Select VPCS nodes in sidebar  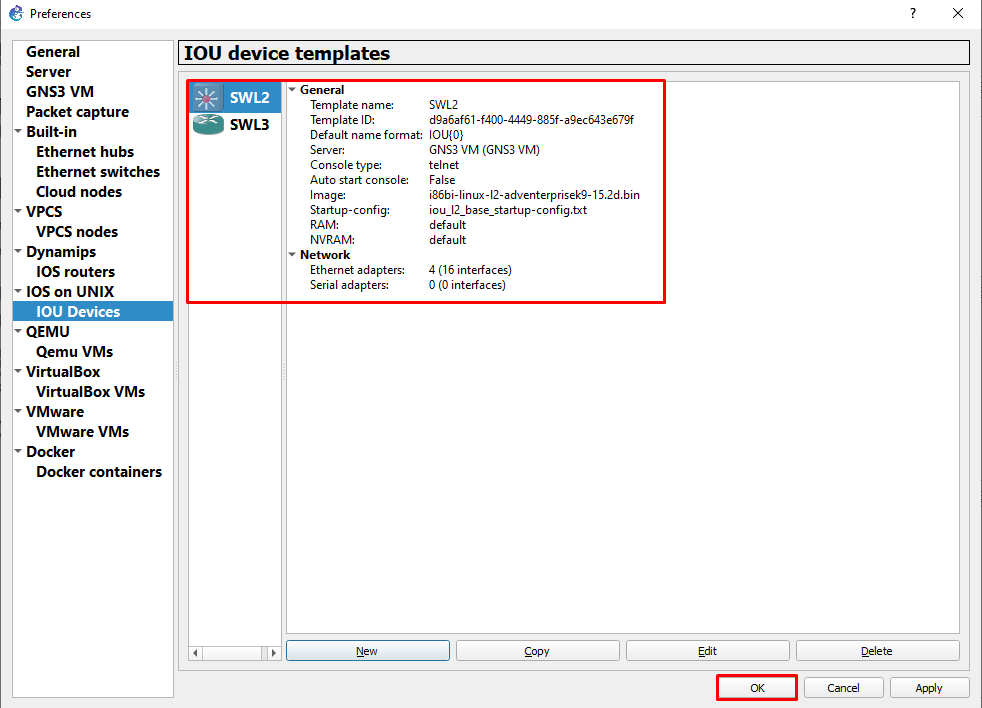(x=76, y=232)
